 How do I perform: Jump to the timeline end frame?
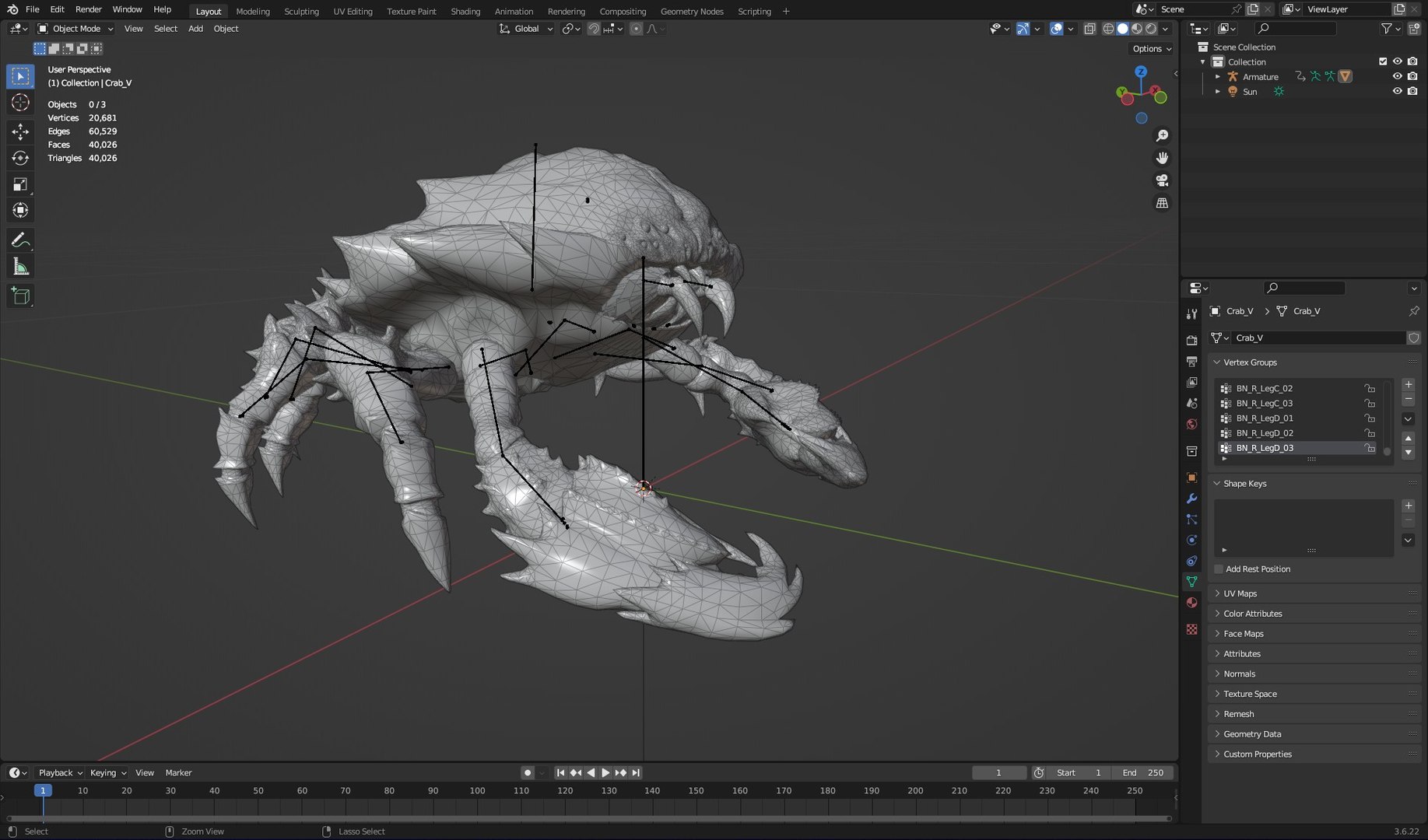pyautogui.click(x=636, y=772)
